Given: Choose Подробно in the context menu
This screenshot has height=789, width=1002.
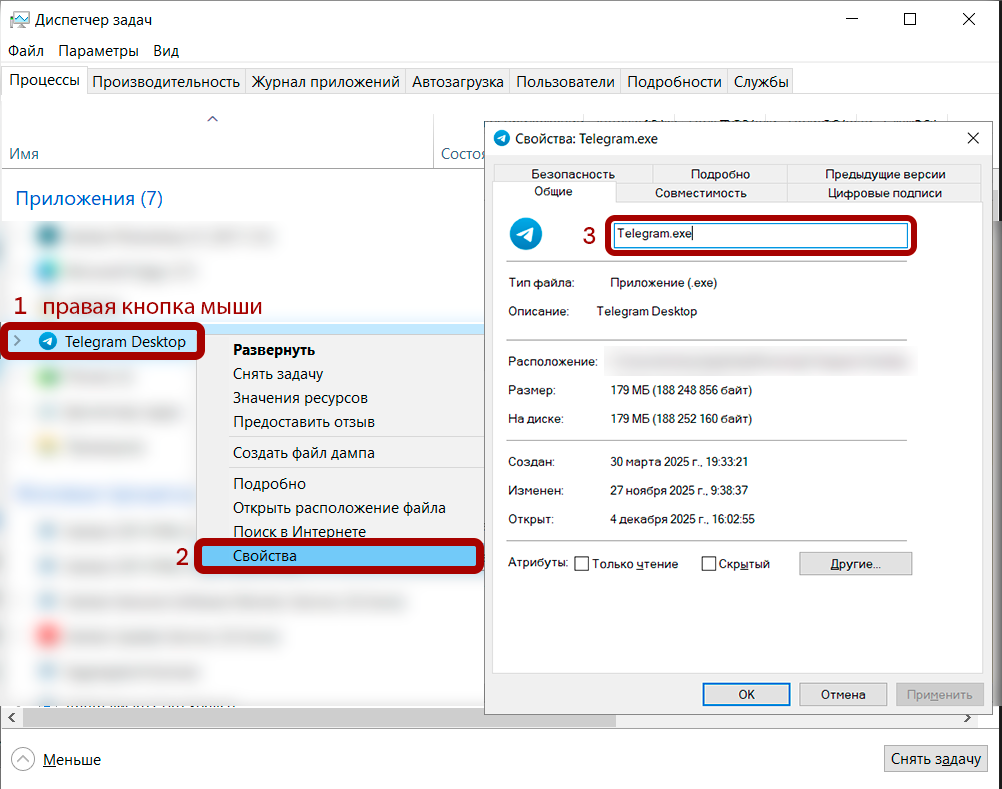Looking at the screenshot, I should [270, 484].
